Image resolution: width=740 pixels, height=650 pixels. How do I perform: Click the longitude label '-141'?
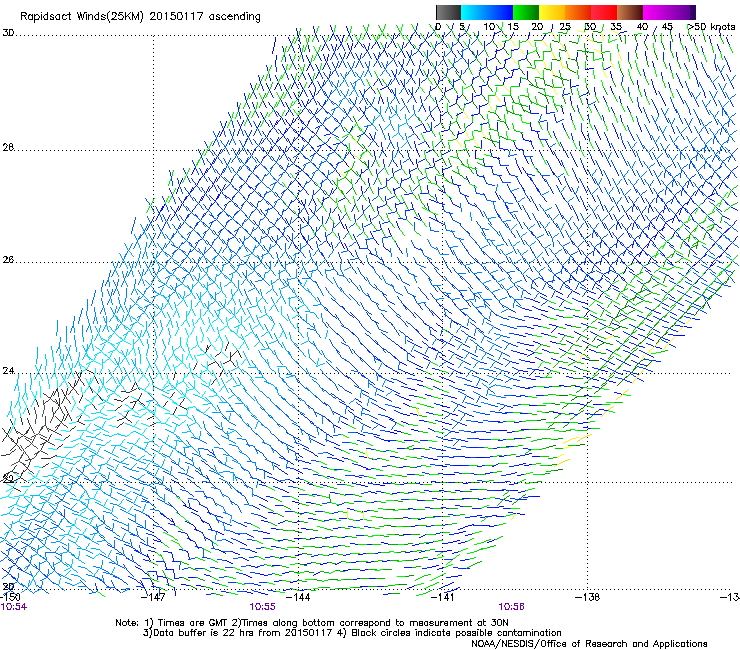442,597
